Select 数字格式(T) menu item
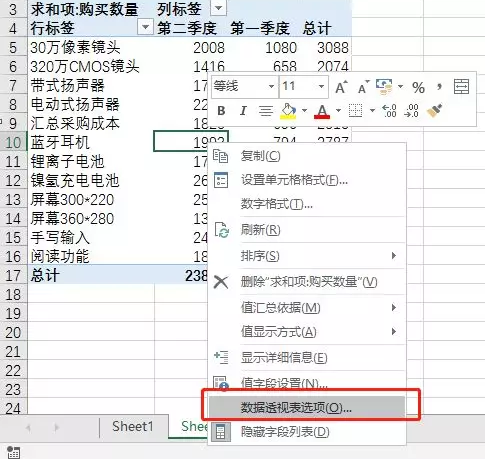Viewport: 485px width, 459px height. pyautogui.click(x=307, y=204)
